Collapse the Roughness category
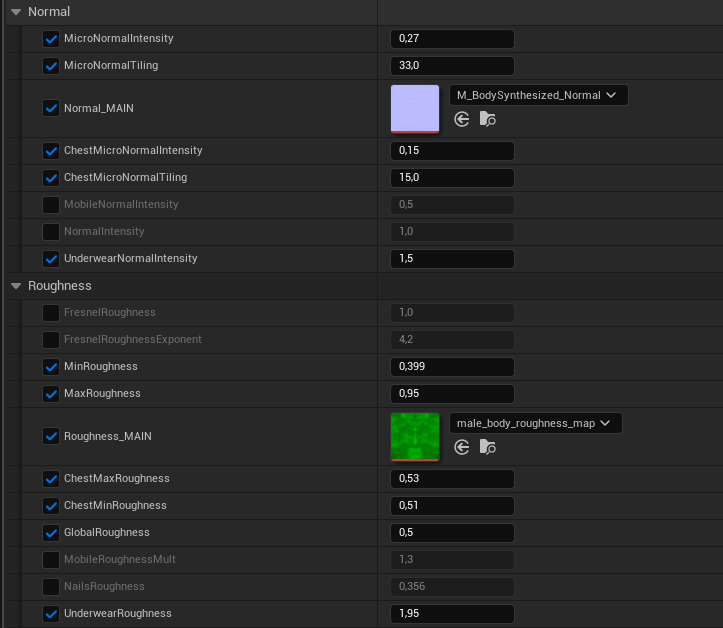723x628 pixels. coord(16,286)
